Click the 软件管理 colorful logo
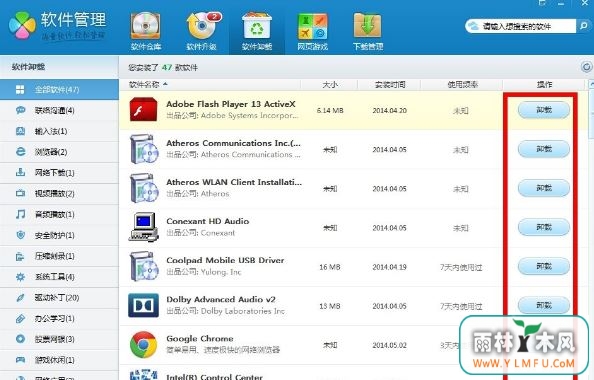The height and width of the screenshot is (380, 594). pyautogui.click(x=22, y=26)
